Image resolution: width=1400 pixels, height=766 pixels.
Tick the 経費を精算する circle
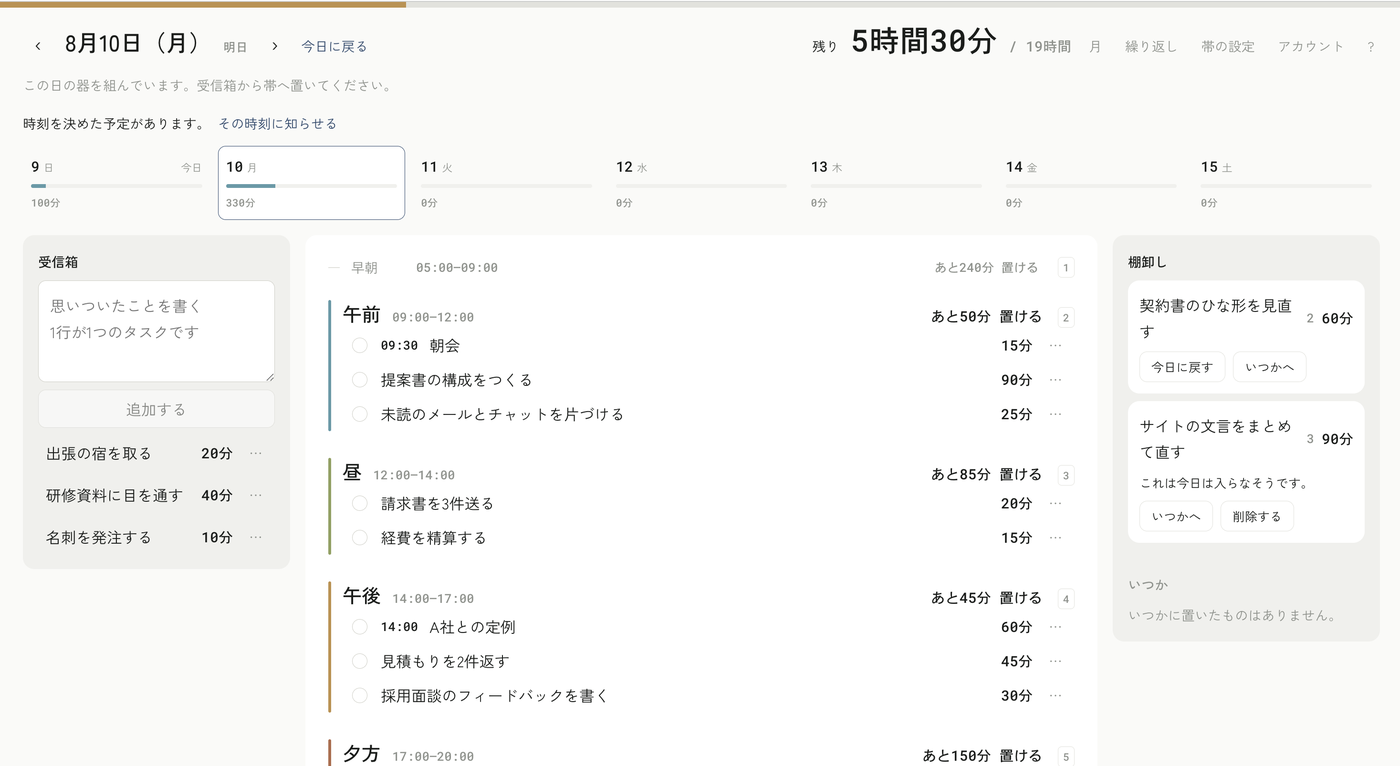coord(360,538)
